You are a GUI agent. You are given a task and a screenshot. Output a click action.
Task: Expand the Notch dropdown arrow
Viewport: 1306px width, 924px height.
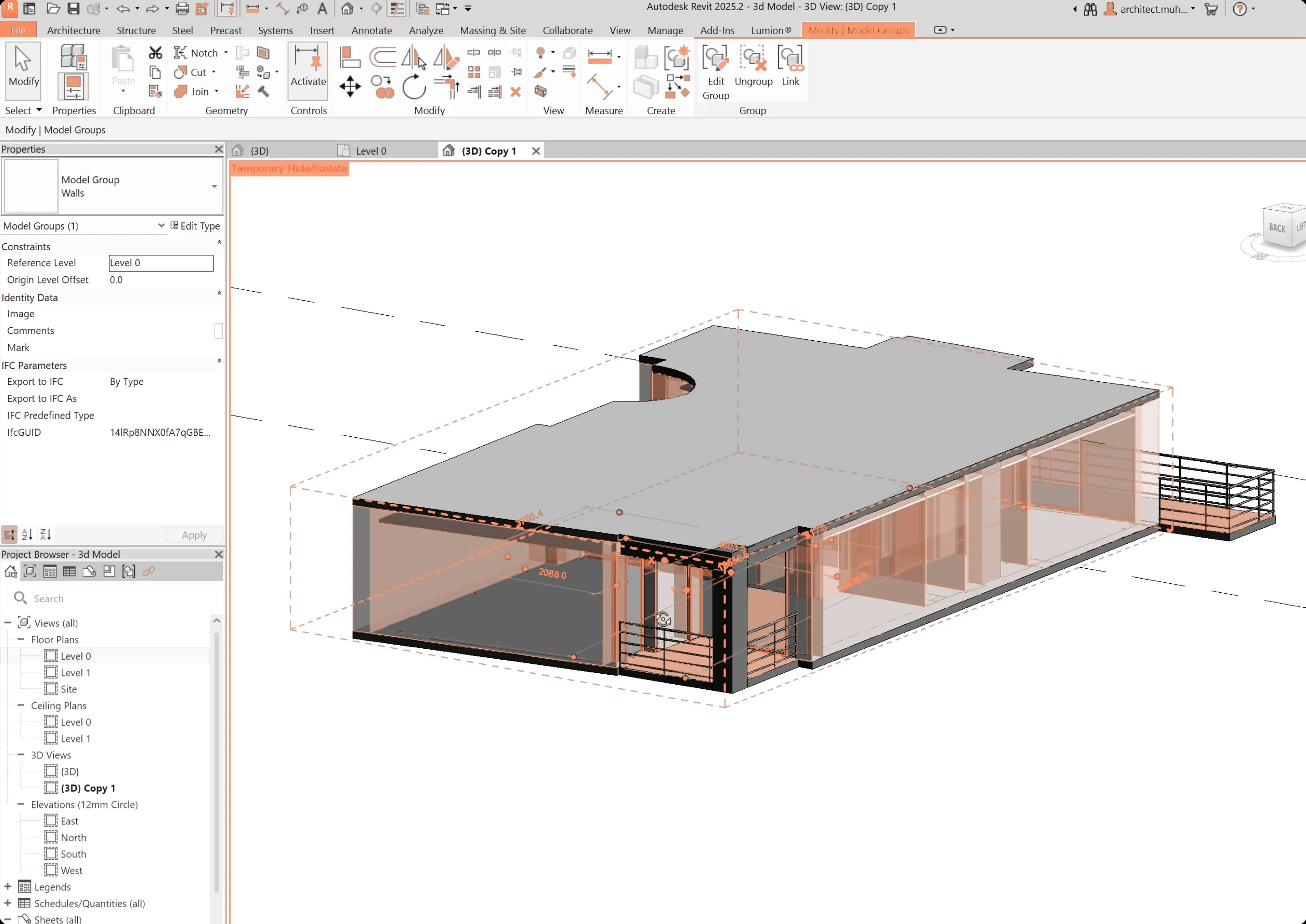pos(226,53)
